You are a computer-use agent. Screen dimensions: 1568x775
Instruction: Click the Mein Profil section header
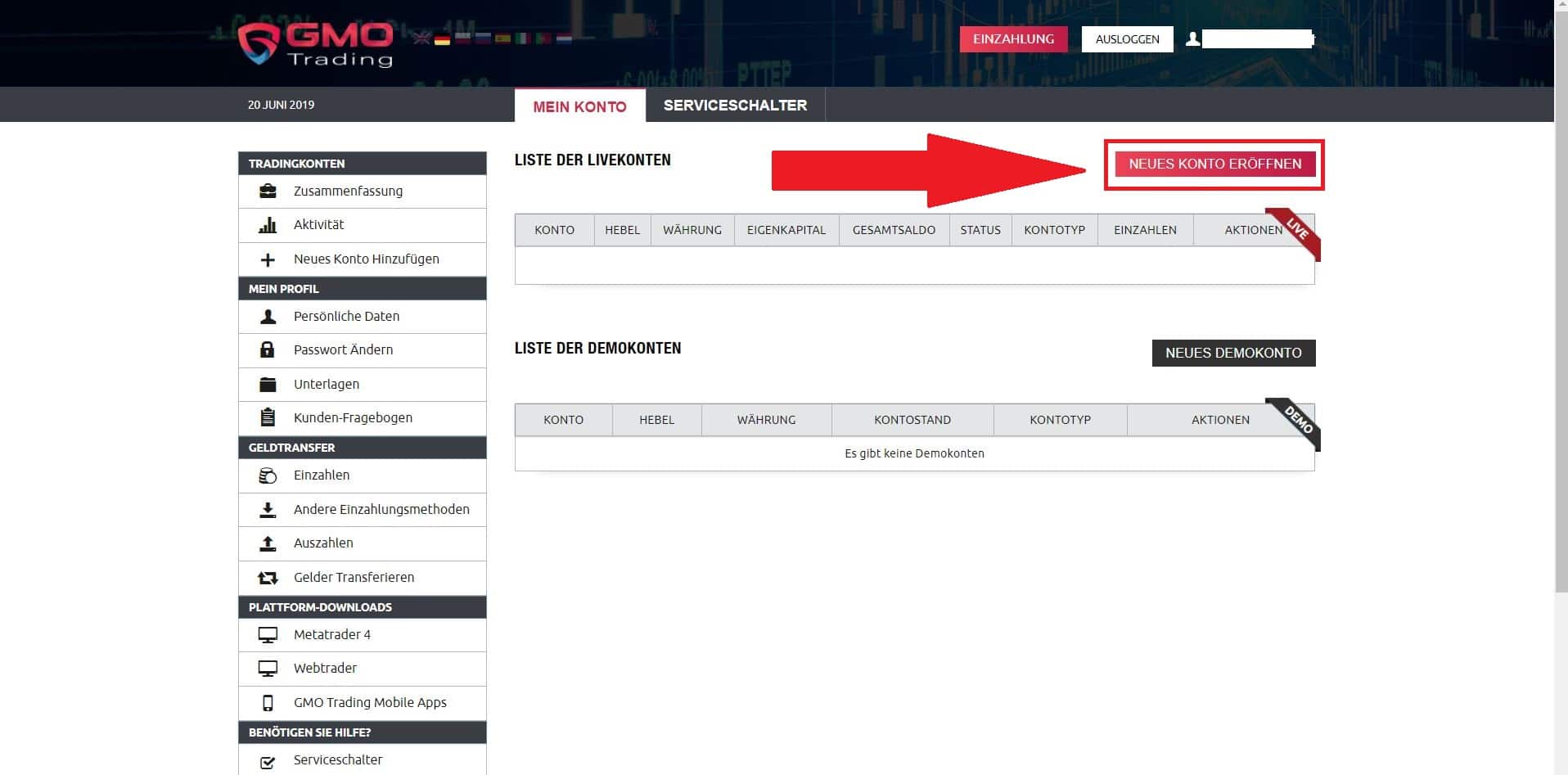click(362, 288)
